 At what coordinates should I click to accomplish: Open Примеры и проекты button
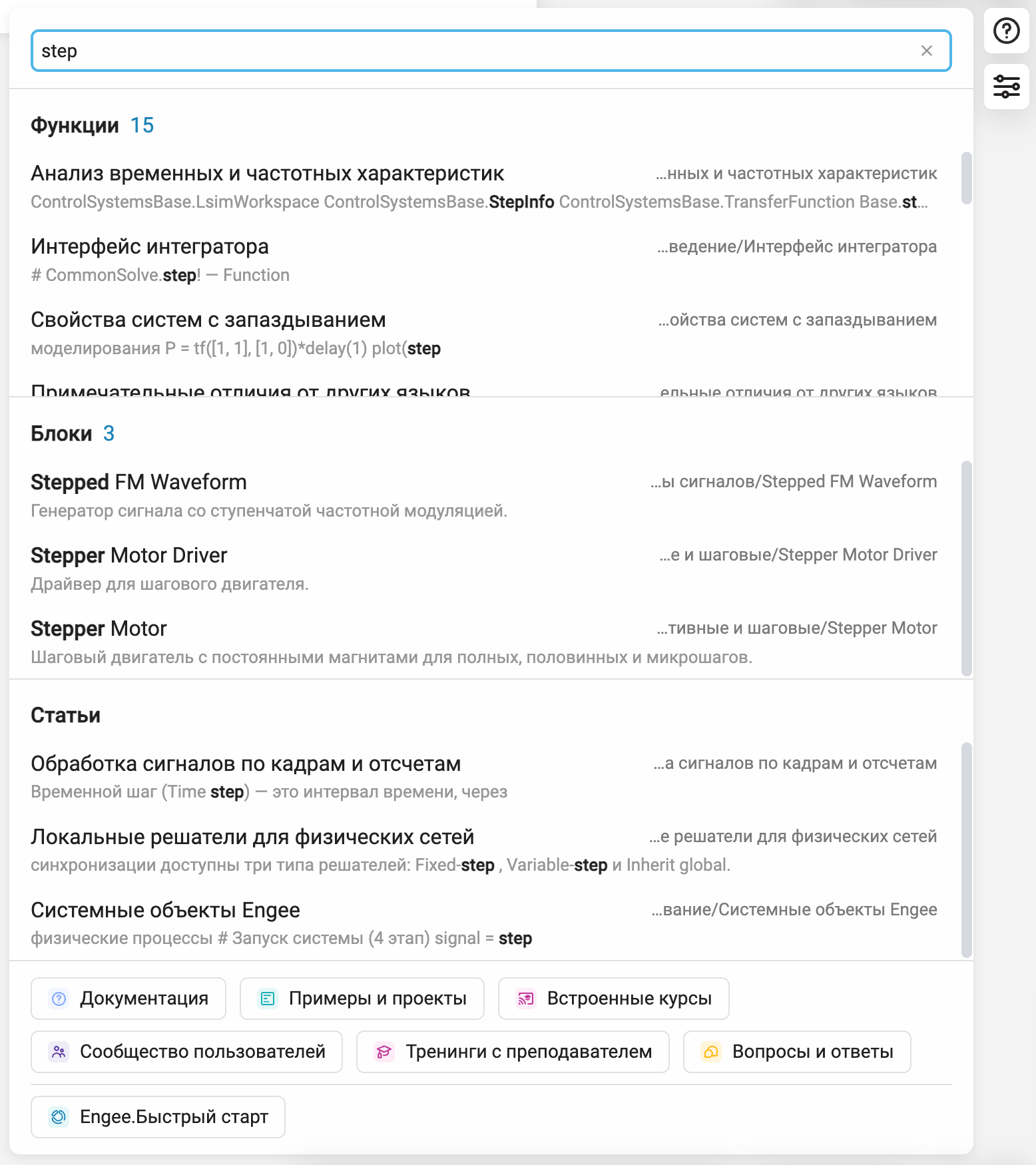point(362,998)
